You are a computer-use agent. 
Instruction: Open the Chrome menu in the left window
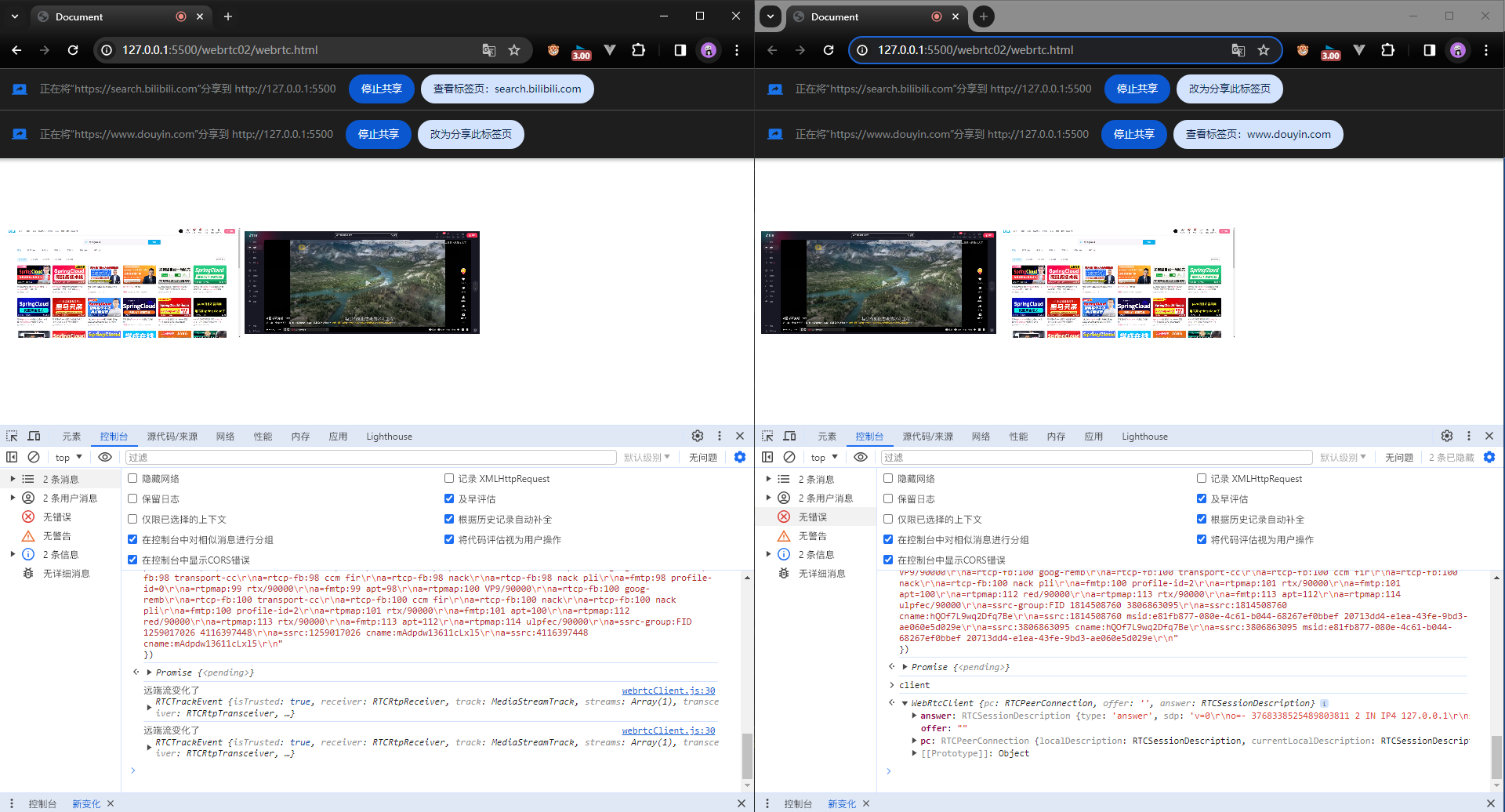pos(737,50)
